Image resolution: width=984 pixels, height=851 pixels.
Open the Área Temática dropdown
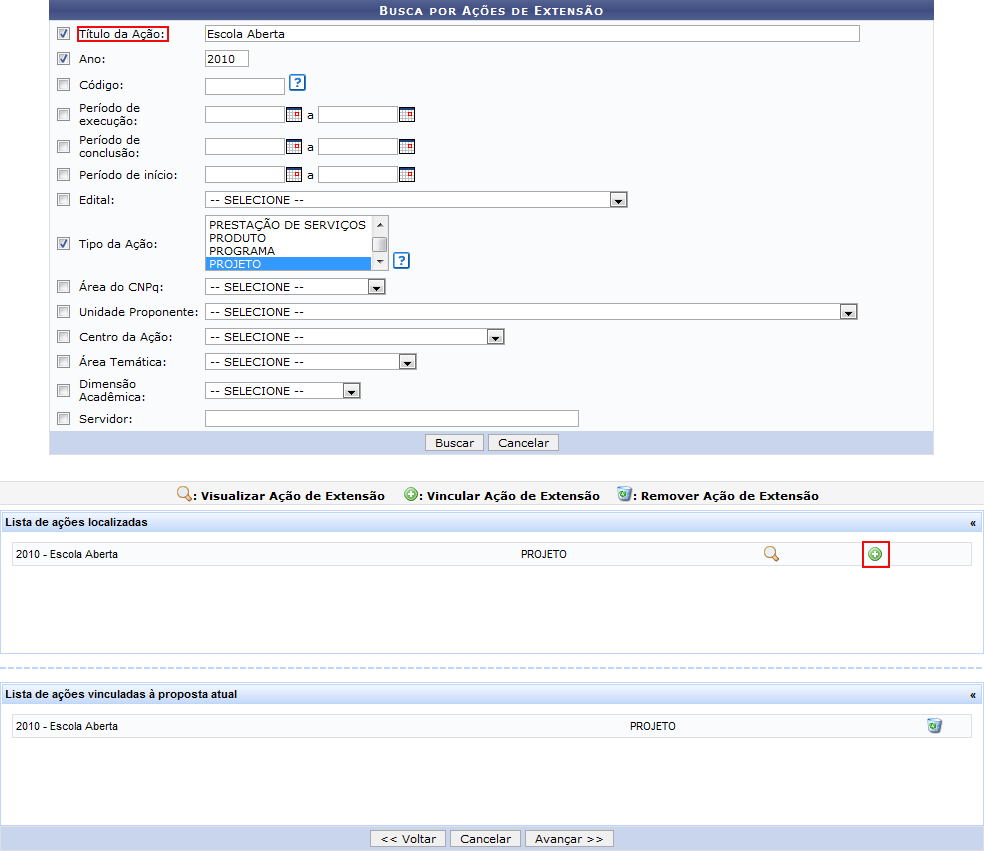pos(407,362)
